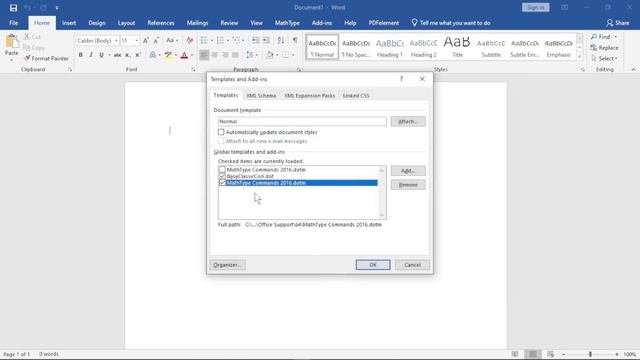Apply strikethrough formatting
Screen dimensions: 640x360
(118, 55)
